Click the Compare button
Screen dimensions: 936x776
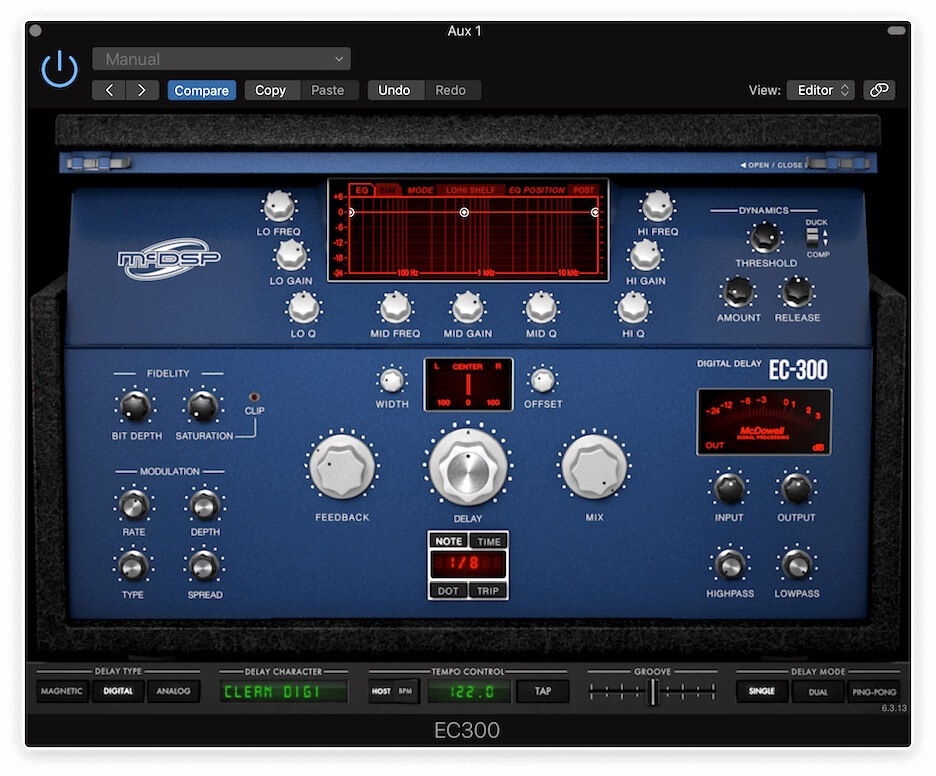point(202,90)
